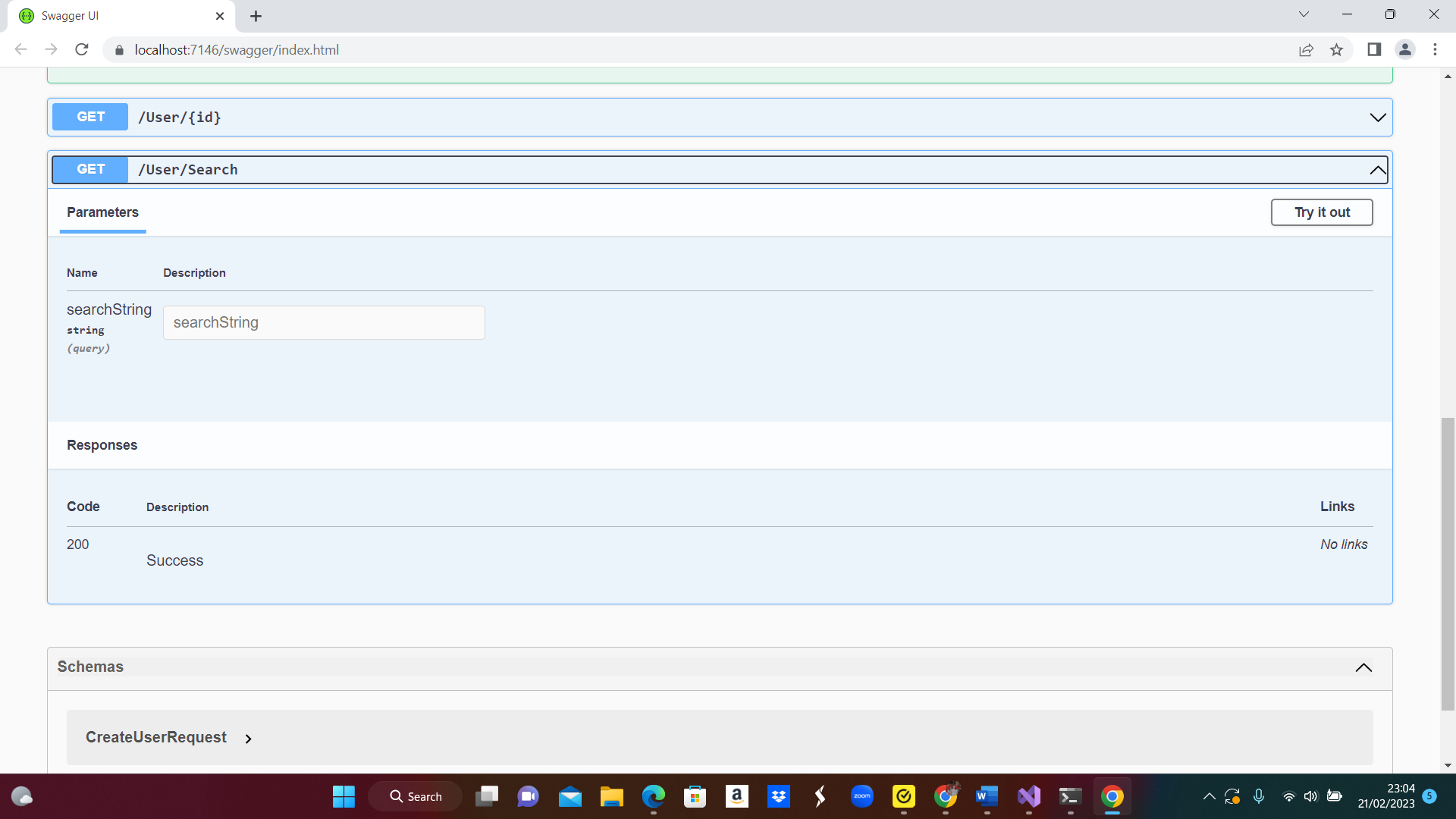Open Wi-Fi network tray icon
This screenshot has height=819, width=1456.
click(1288, 796)
